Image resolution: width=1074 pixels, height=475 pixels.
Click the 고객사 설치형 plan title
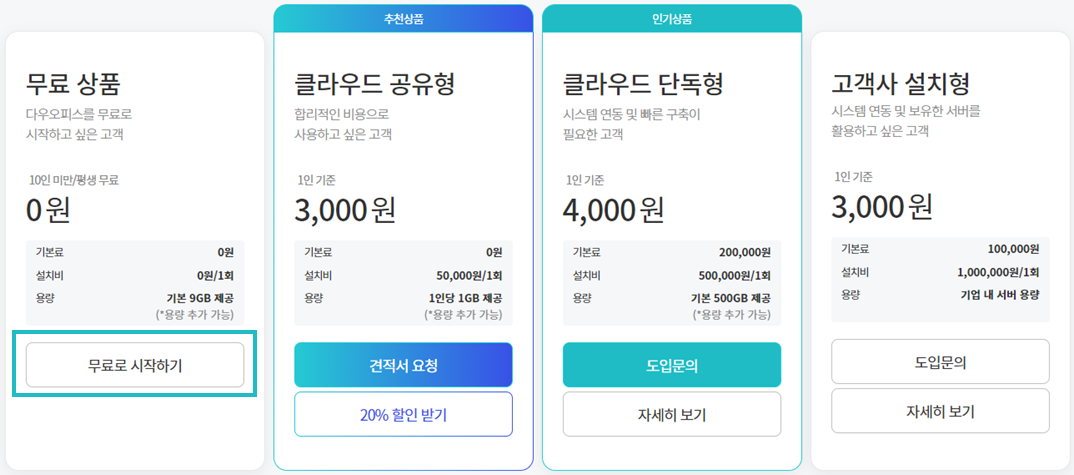[900, 84]
